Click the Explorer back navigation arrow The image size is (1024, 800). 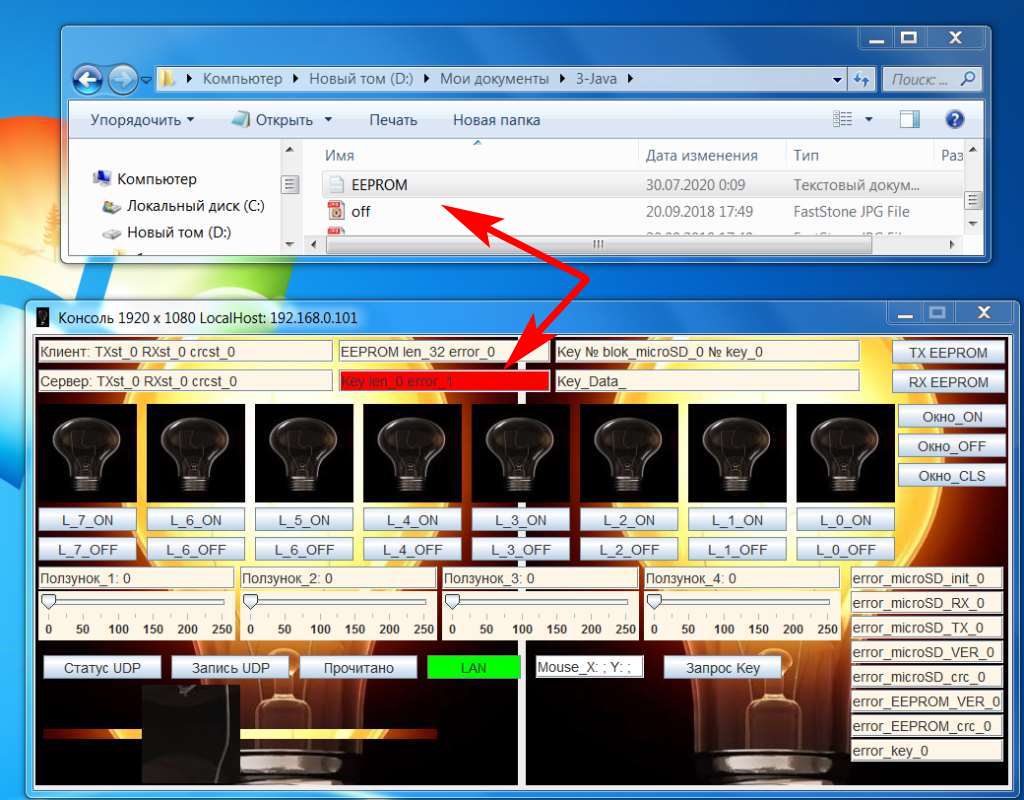point(88,79)
